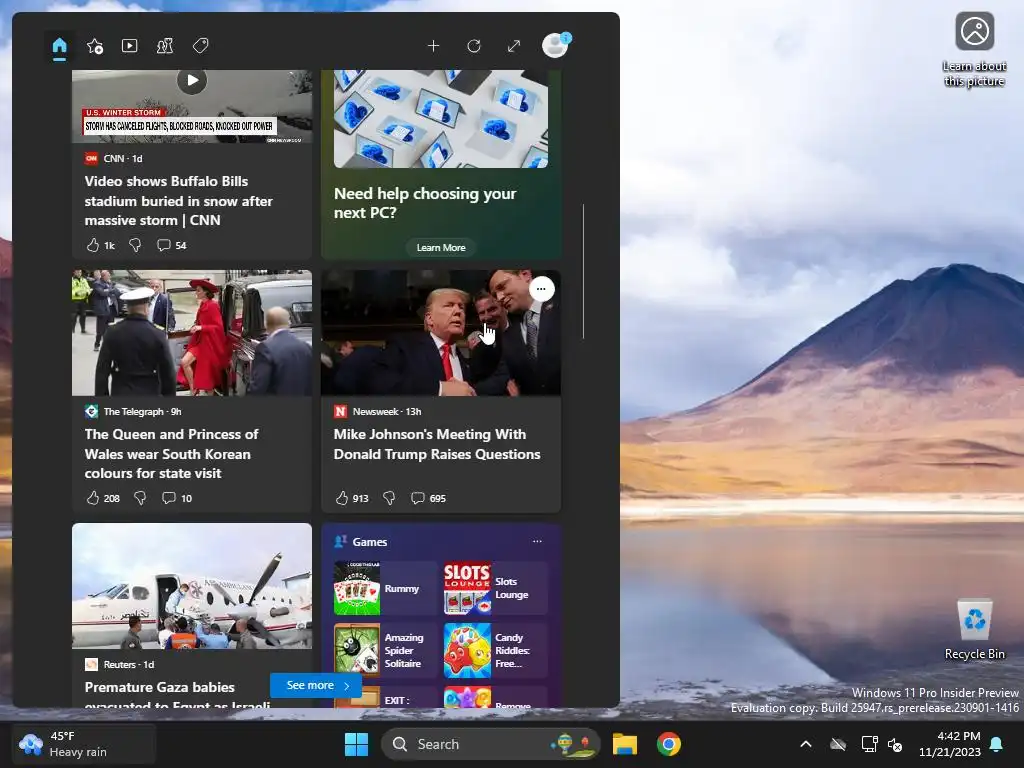
Task: Open the profile avatar settings
Action: point(556,45)
